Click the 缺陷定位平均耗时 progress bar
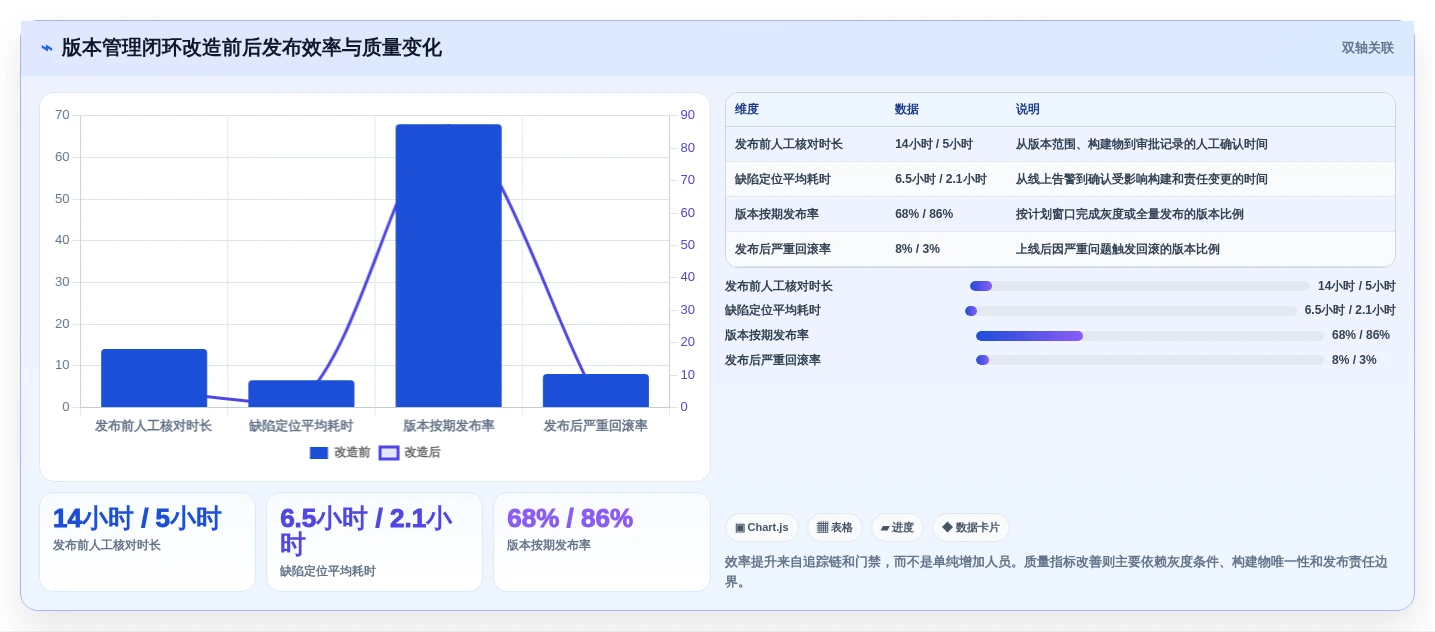This screenshot has width=1435, height=632. pos(1131,311)
